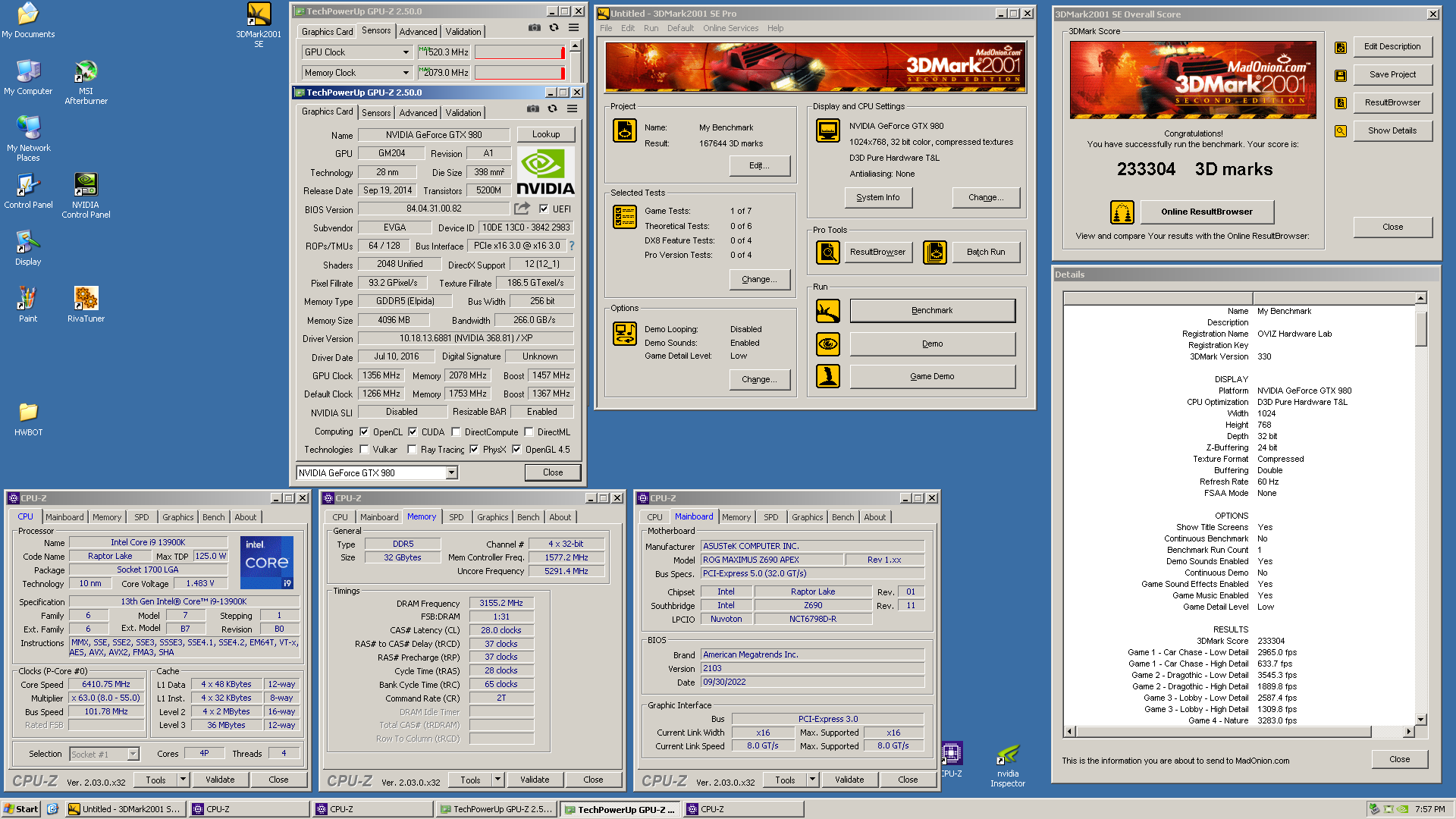Viewport: 1456px width, 819px height.
Task: Click the Demo eye icon
Action: (x=828, y=344)
